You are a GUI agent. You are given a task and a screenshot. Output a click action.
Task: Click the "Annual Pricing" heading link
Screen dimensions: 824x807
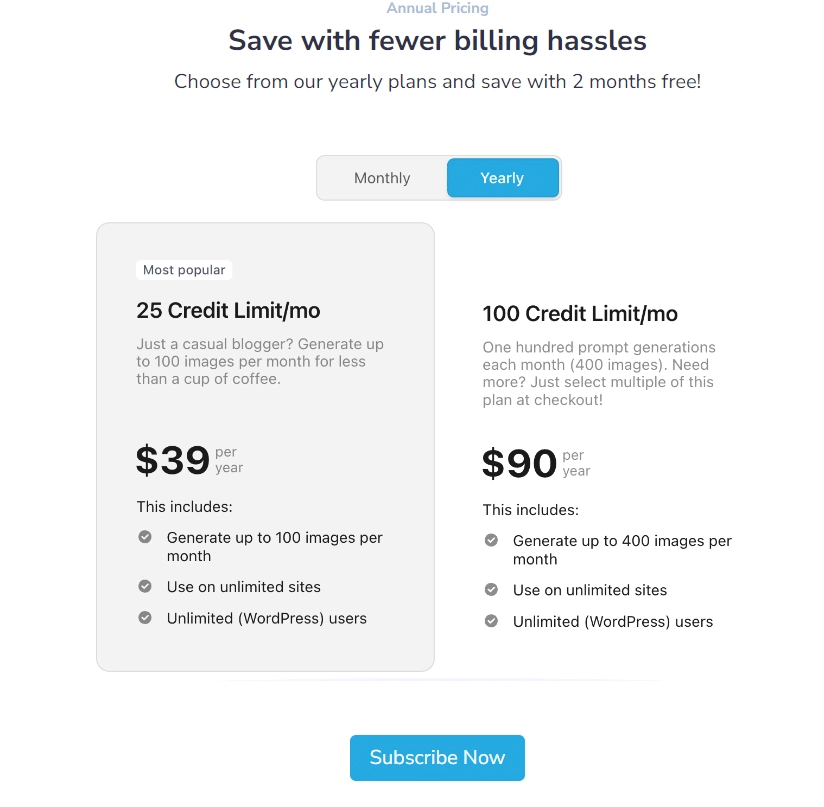(437, 8)
